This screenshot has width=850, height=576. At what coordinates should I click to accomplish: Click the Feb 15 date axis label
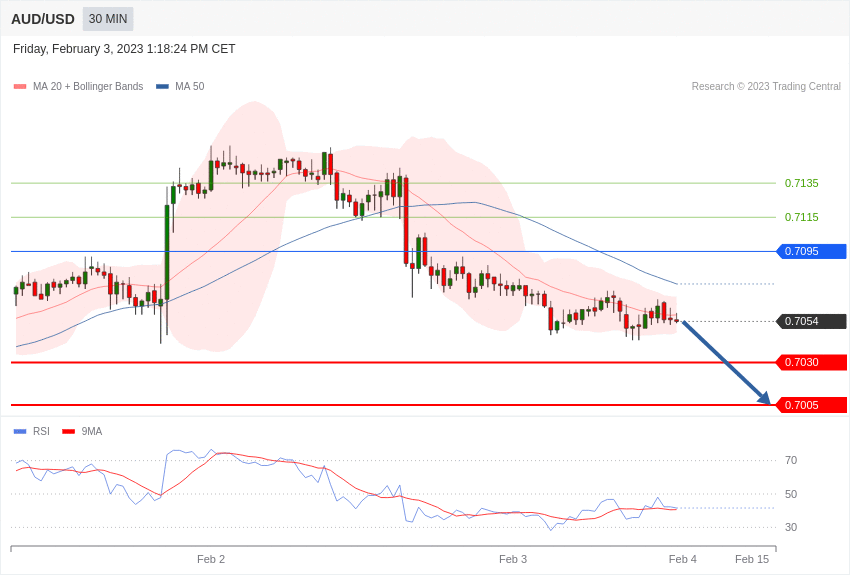point(752,559)
